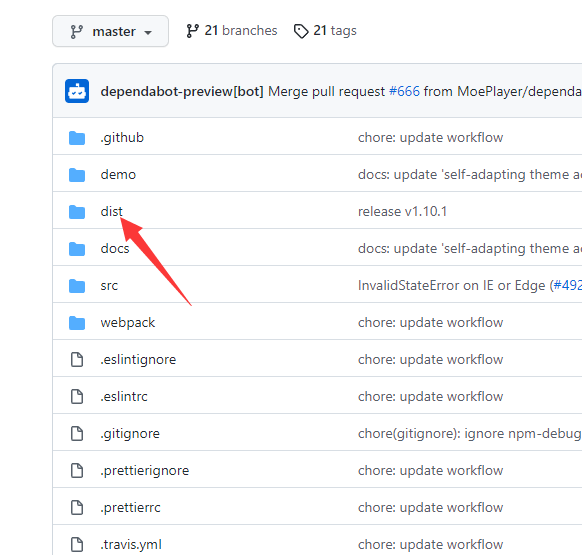582x555 pixels.
Task: Open webpack row 'chore: update workflow' commit
Action: [x=431, y=323]
